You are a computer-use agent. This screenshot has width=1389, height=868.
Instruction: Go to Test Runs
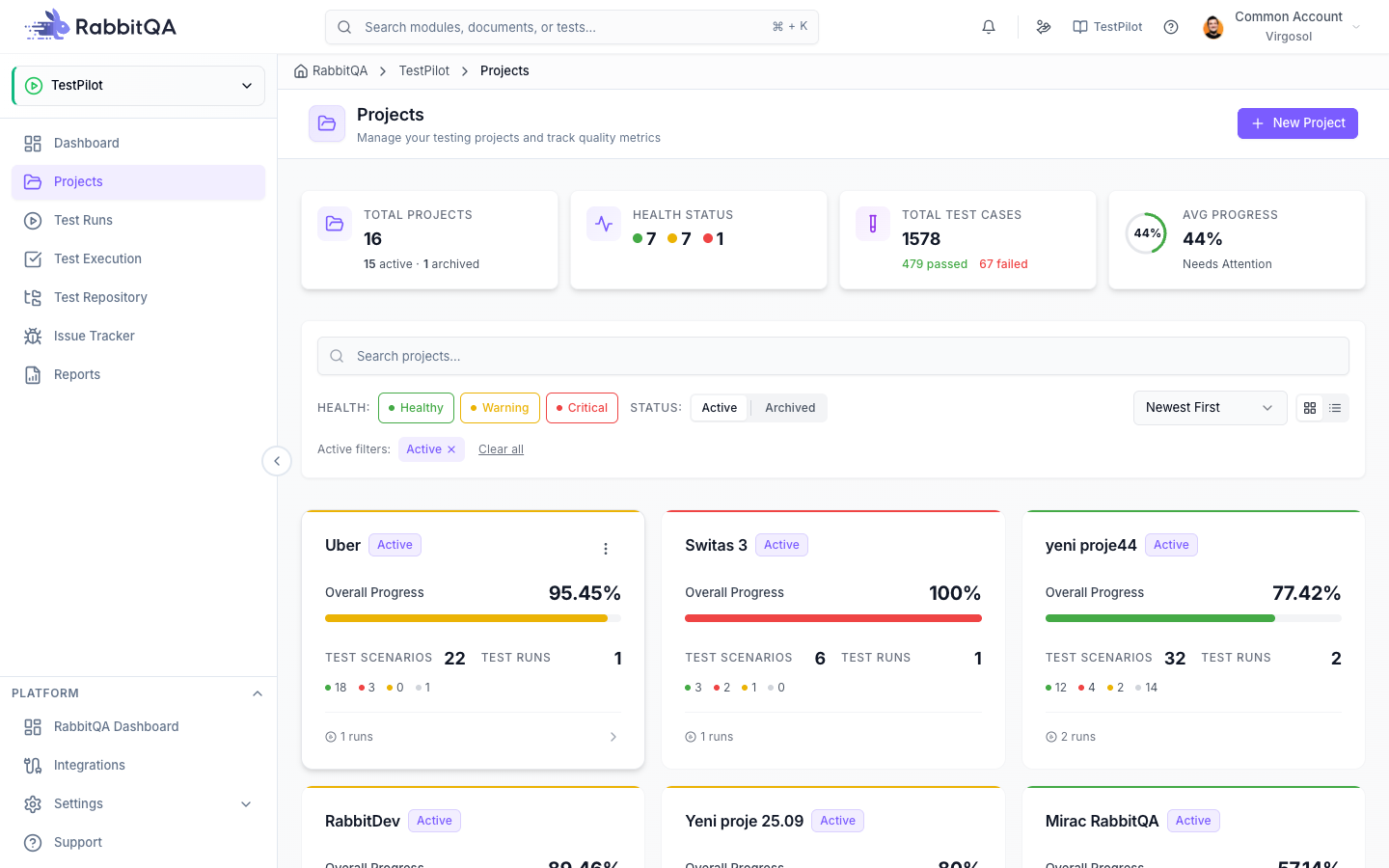coord(138,221)
